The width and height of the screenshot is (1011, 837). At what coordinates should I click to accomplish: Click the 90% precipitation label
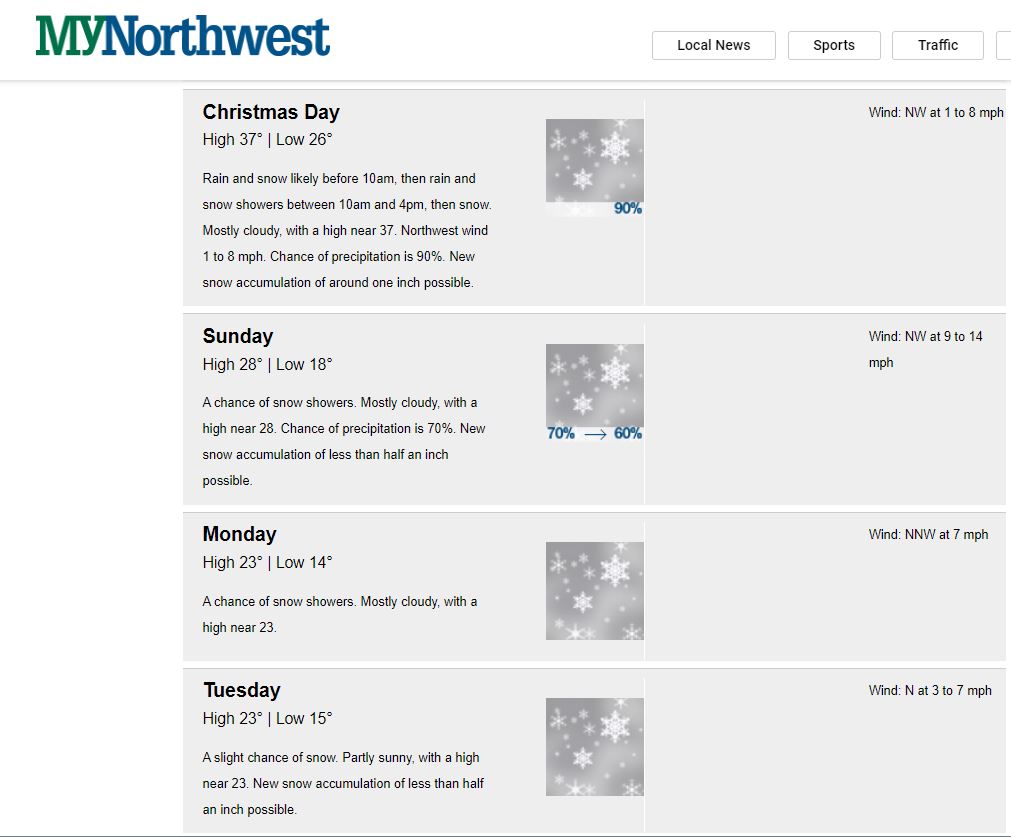tap(627, 208)
